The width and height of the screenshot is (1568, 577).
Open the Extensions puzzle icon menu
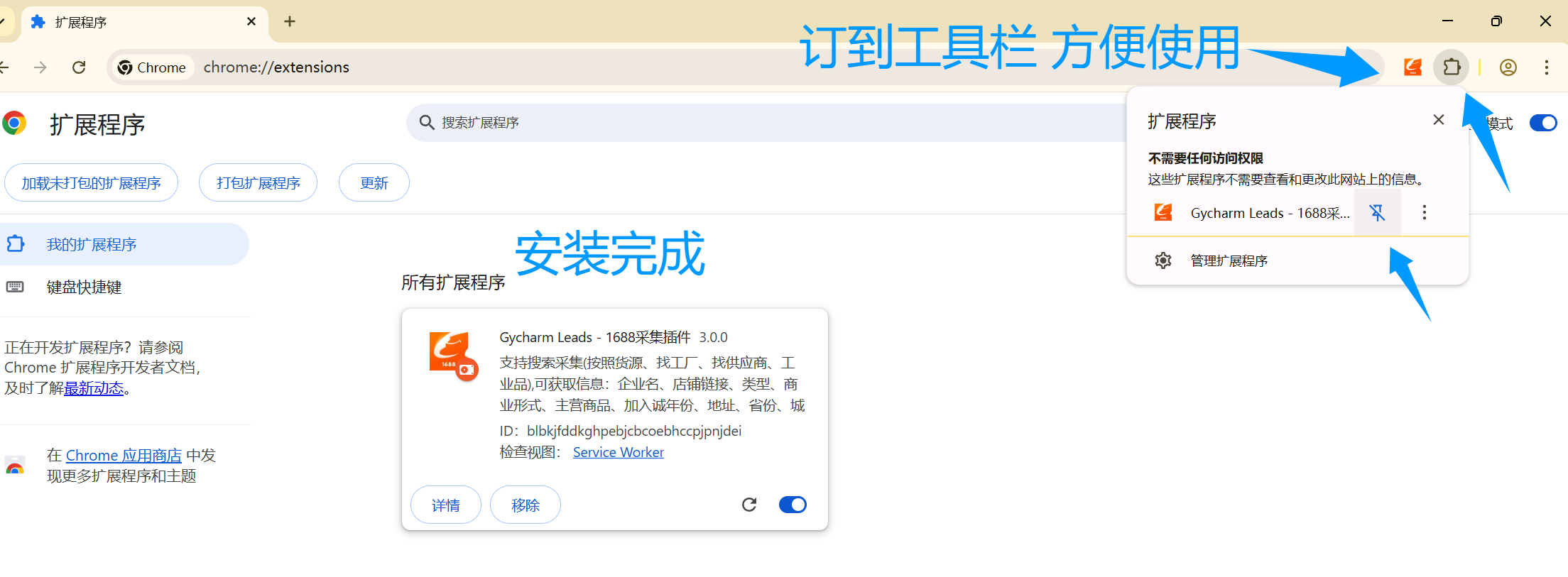coord(1452,67)
